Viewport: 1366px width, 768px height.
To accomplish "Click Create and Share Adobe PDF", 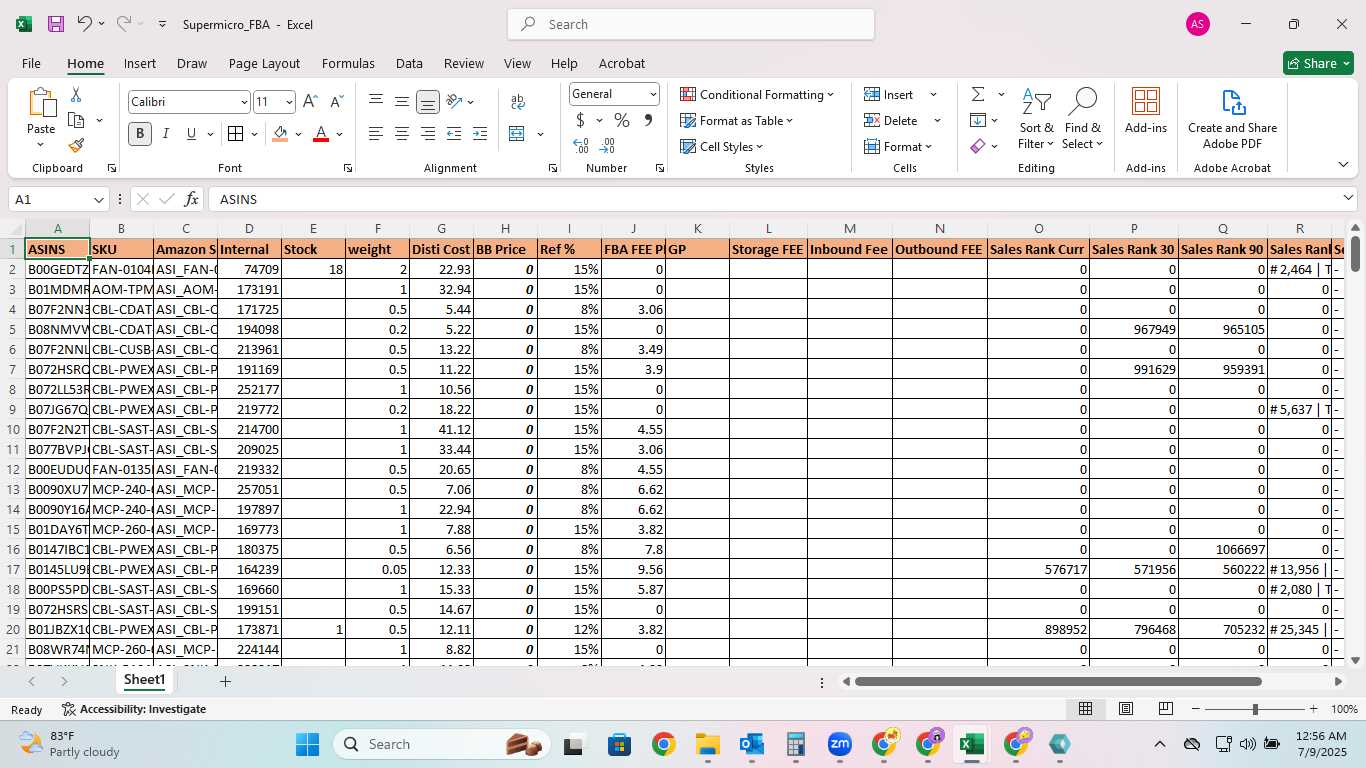I will [x=1232, y=119].
